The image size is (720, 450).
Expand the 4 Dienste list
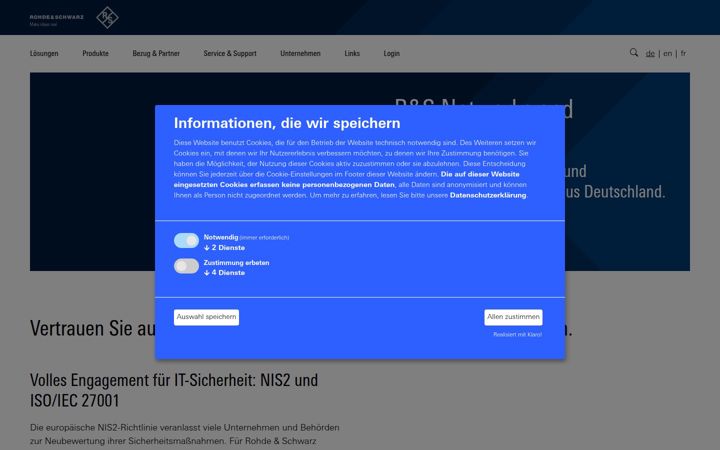pyautogui.click(x=225, y=273)
